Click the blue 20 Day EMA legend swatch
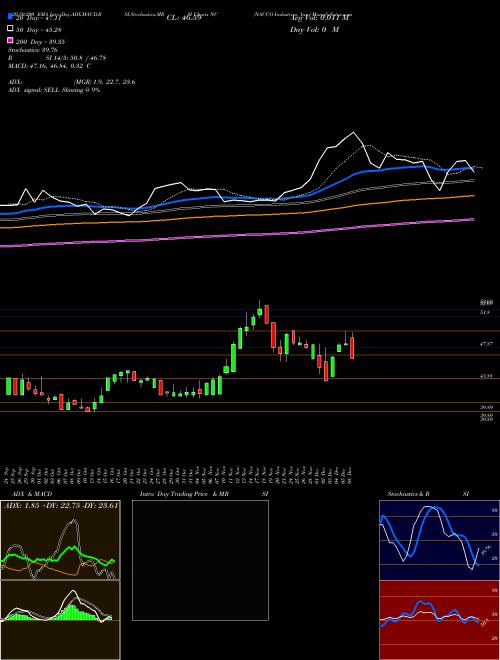The height and width of the screenshot is (660, 500). [10, 17]
